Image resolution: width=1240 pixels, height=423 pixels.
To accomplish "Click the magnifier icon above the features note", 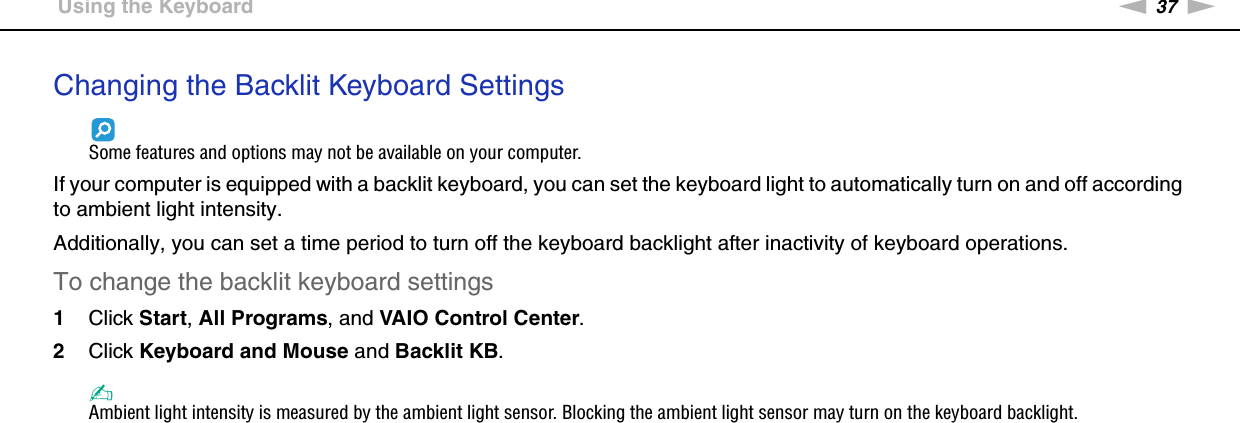I will click(x=102, y=130).
